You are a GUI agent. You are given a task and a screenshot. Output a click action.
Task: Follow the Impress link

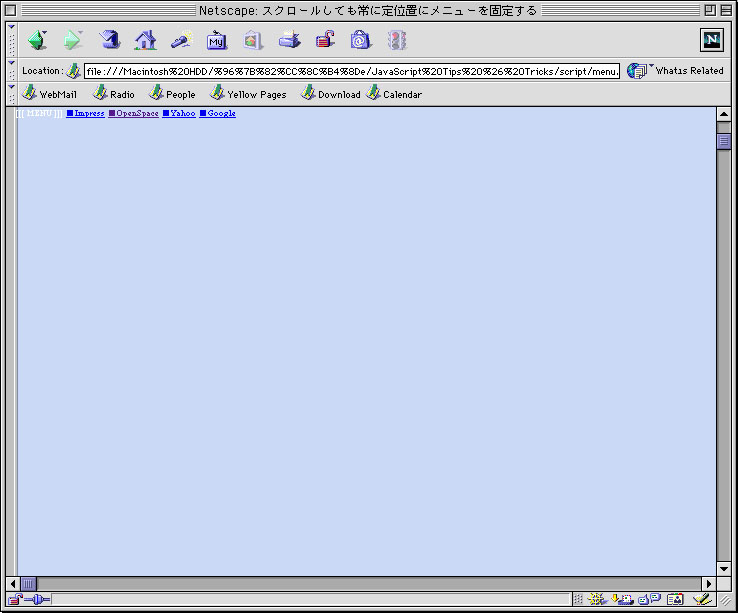coord(85,113)
